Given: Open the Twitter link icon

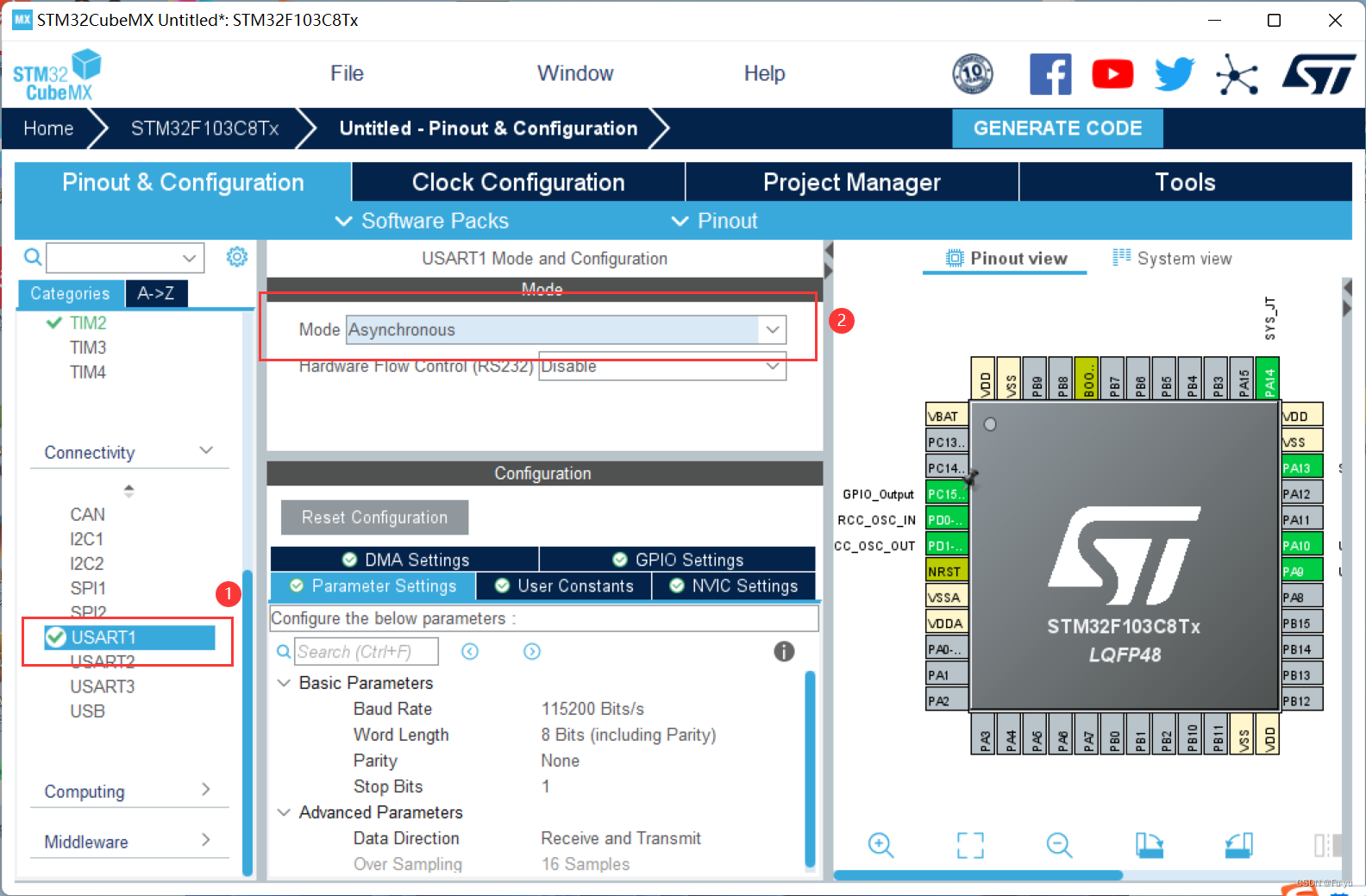Looking at the screenshot, I should [x=1175, y=74].
